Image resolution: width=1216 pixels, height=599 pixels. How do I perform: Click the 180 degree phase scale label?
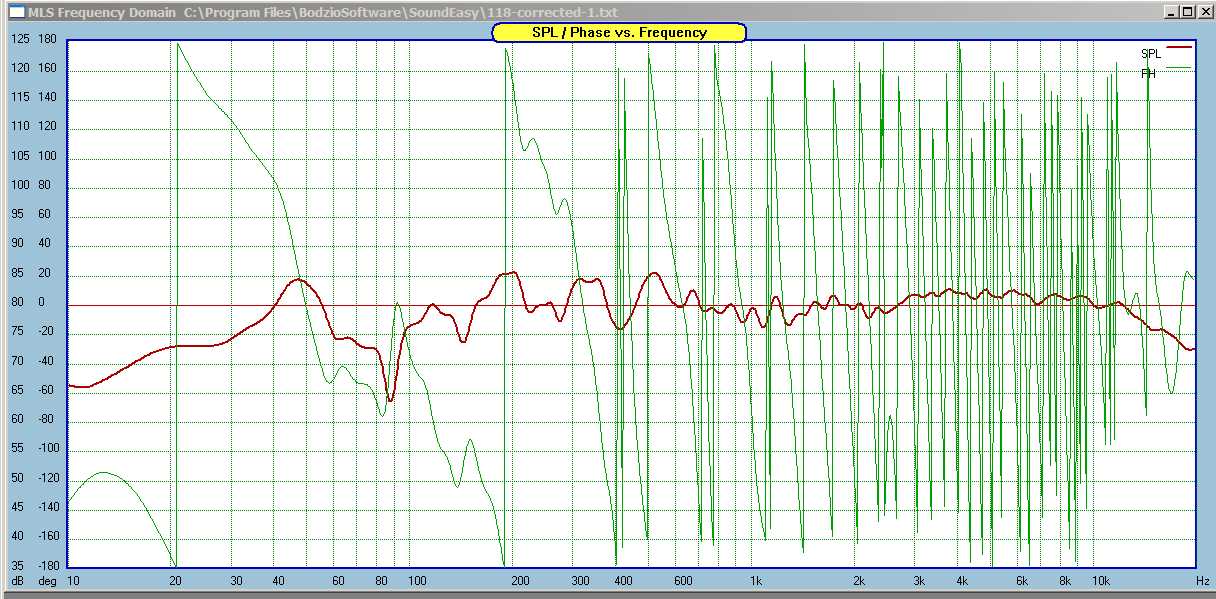coord(47,39)
